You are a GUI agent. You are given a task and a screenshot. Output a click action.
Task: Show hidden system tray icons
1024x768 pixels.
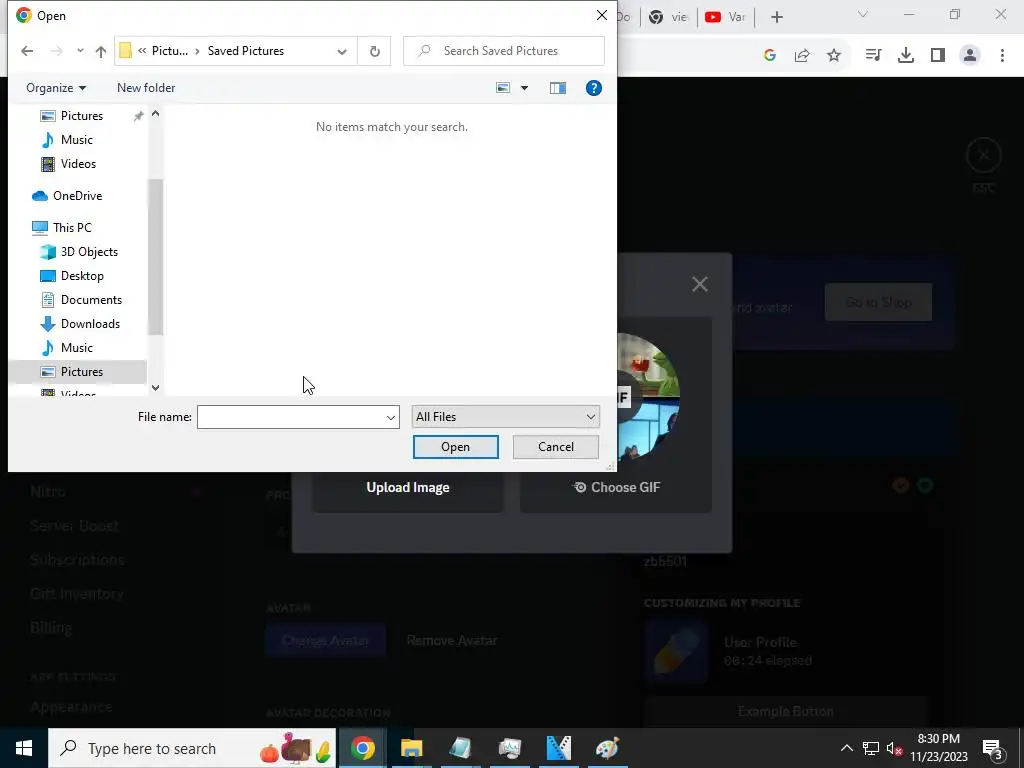[x=846, y=748]
